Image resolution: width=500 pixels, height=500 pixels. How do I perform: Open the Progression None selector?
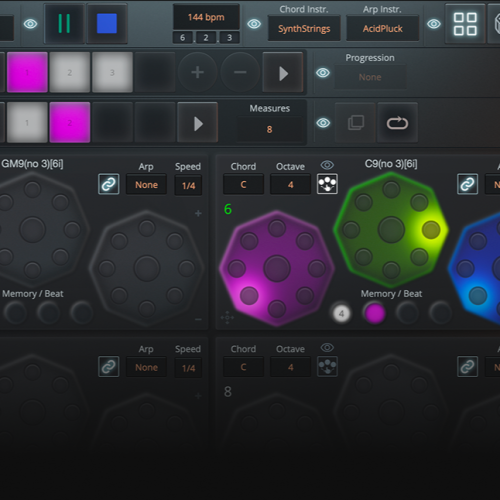pos(370,77)
